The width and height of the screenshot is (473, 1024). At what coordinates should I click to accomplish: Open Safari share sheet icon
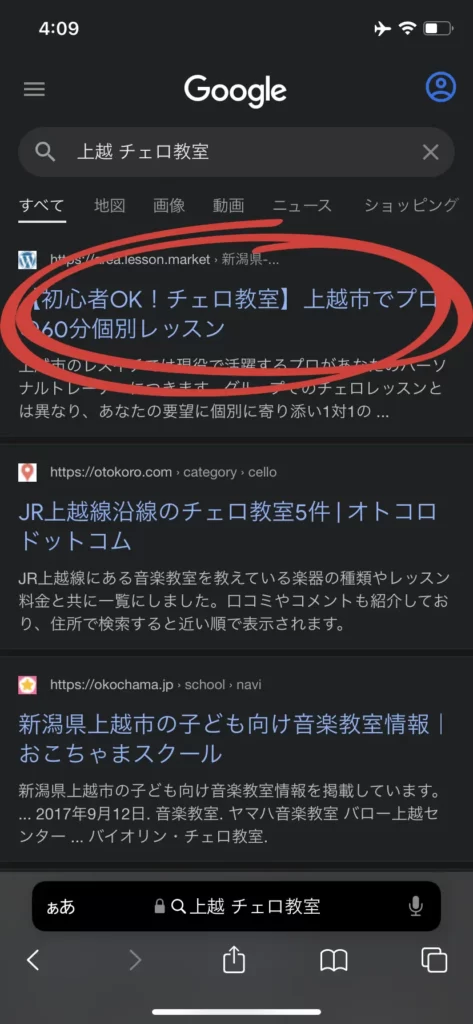click(233, 959)
